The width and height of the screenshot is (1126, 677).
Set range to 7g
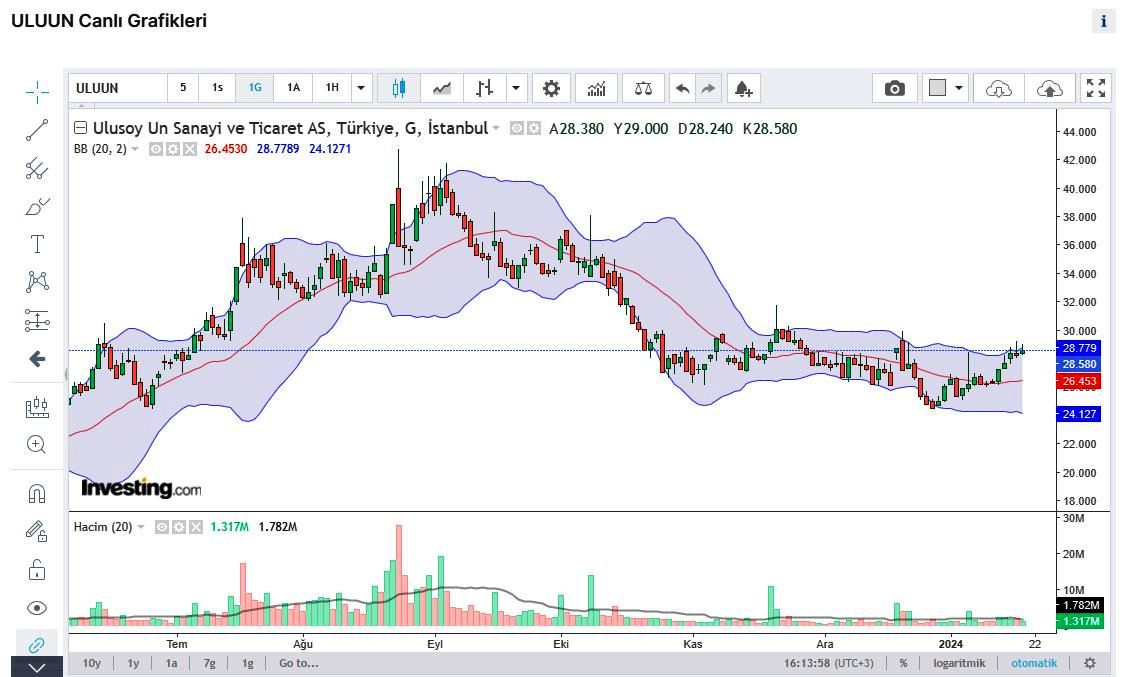(x=209, y=663)
